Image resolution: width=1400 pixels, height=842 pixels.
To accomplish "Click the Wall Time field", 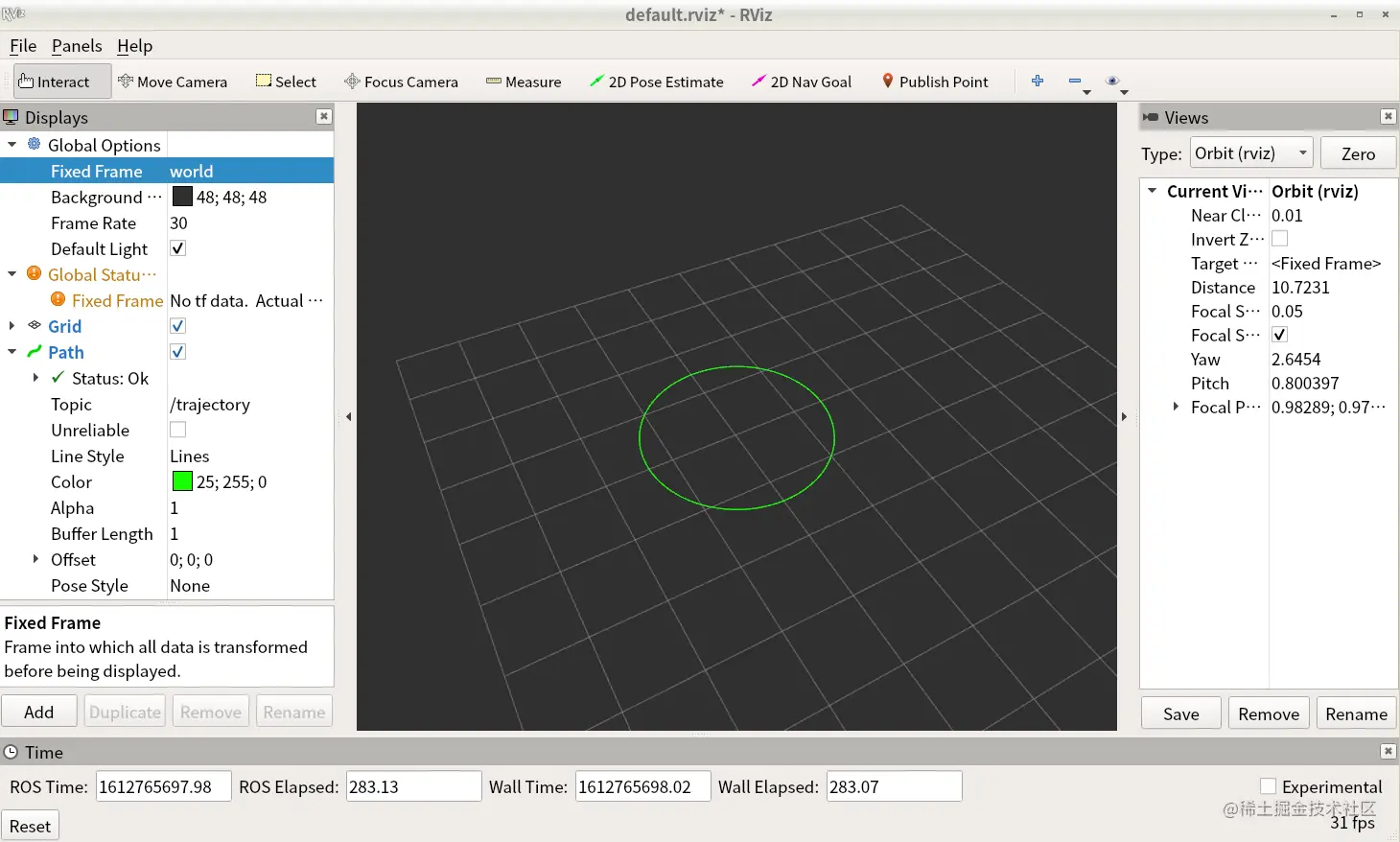I will click(642, 786).
